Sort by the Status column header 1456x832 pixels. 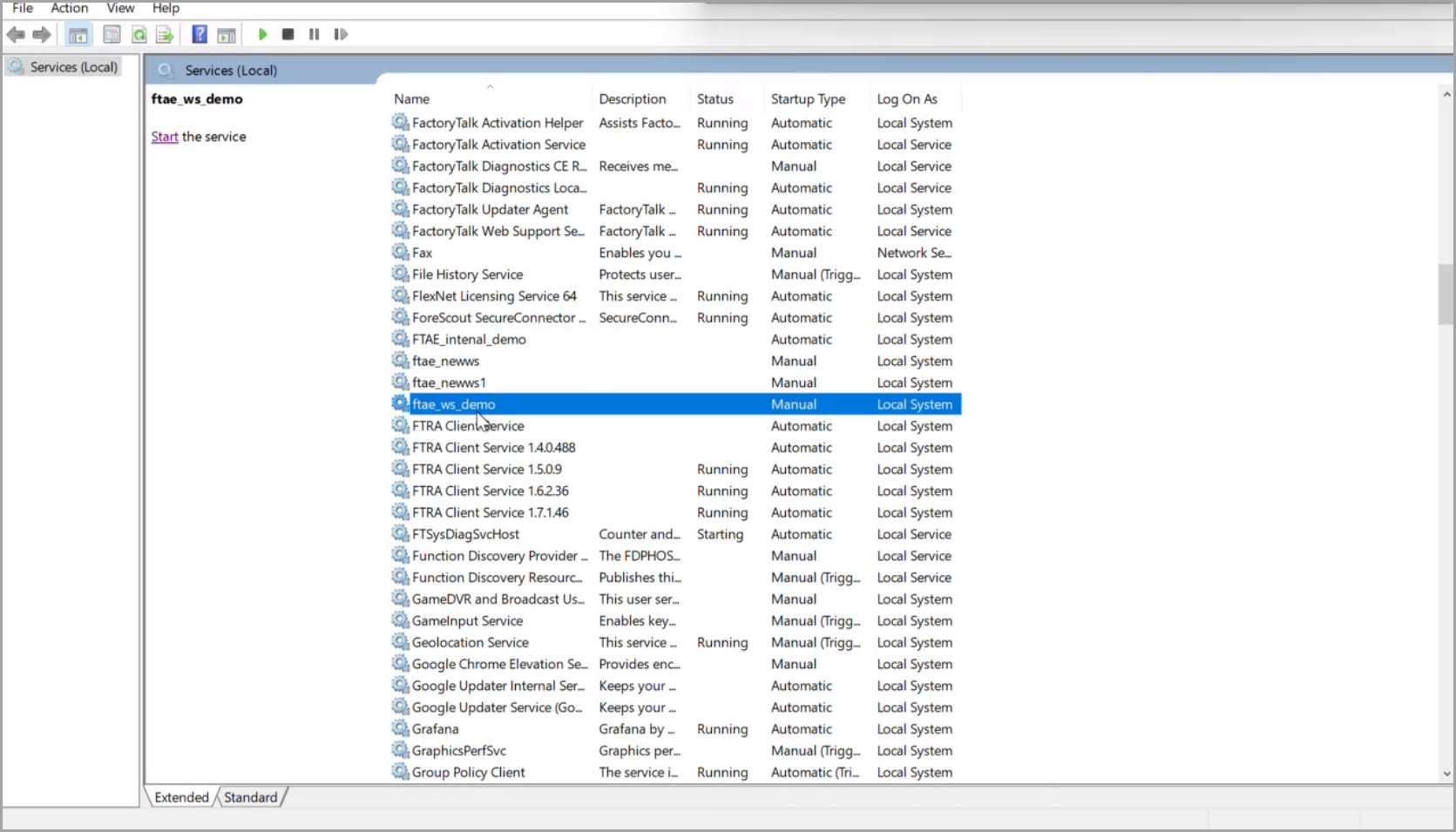click(x=714, y=99)
